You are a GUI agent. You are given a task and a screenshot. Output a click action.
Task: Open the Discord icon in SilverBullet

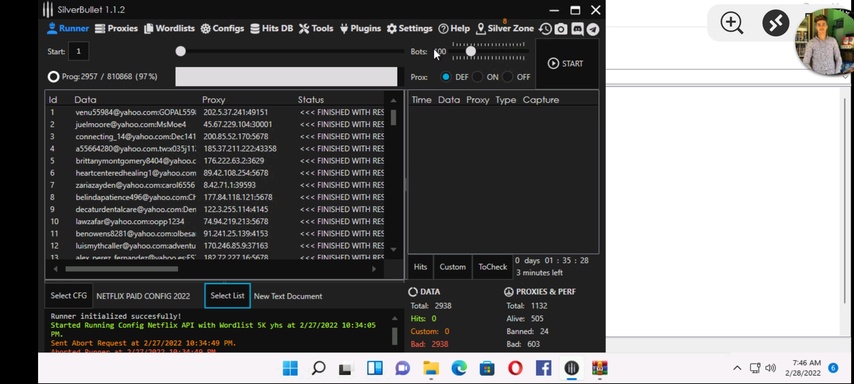pos(577,29)
